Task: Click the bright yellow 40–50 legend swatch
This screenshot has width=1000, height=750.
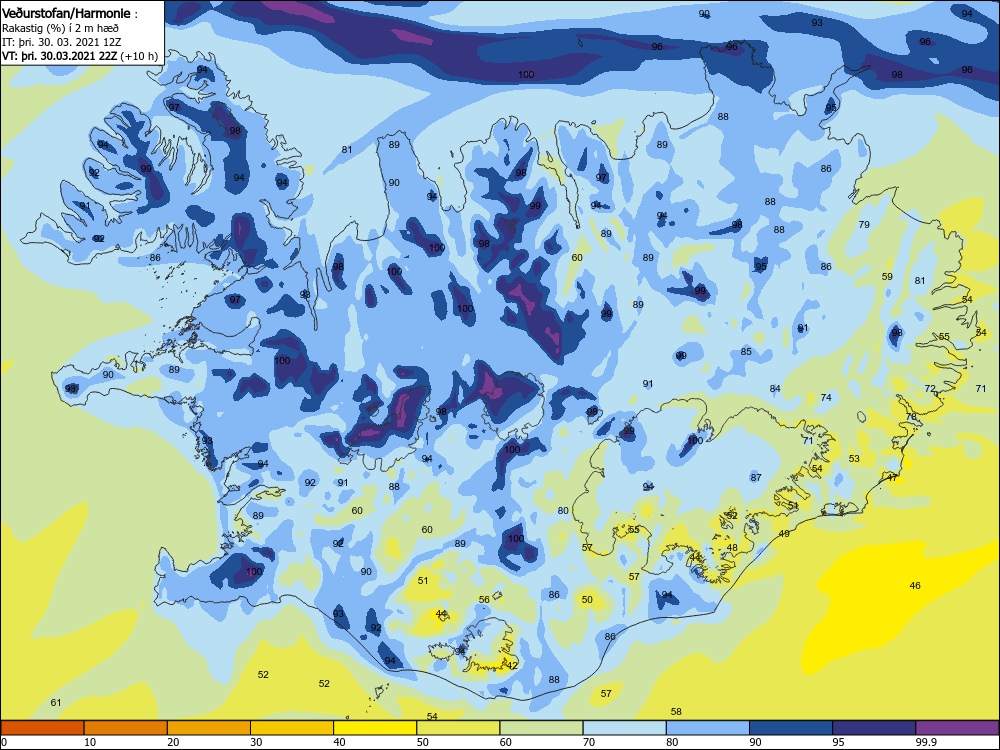Action: [375, 728]
